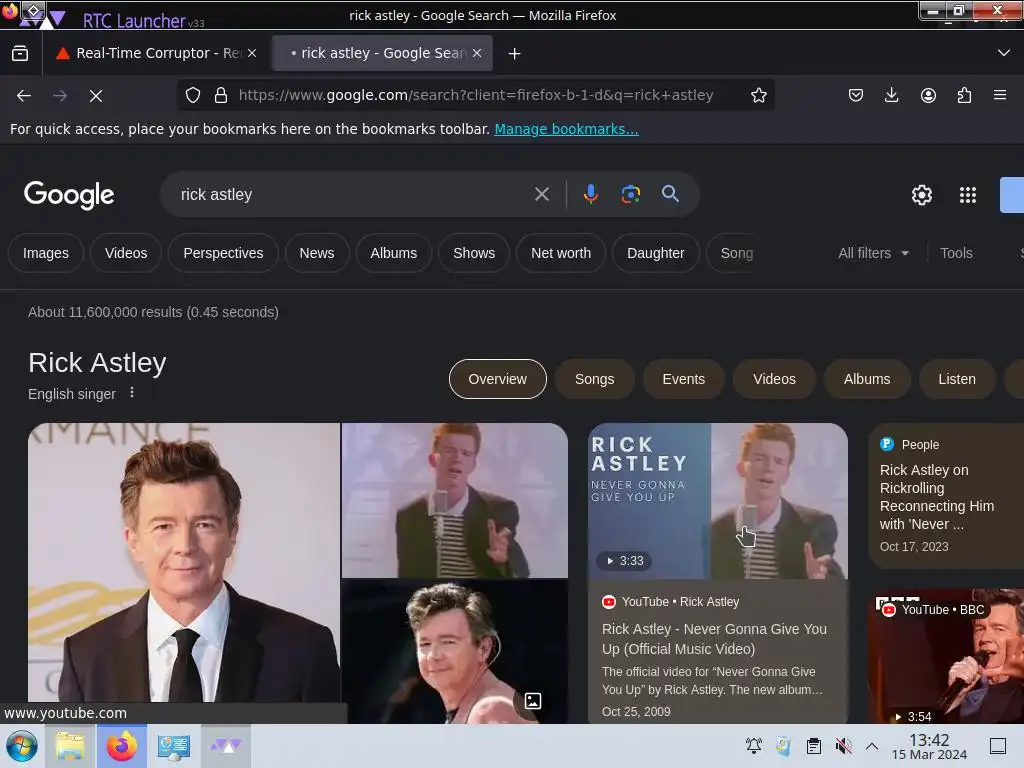Switch to the Real-Time Corruptor tab
The width and height of the screenshot is (1024, 768).
[x=155, y=54]
